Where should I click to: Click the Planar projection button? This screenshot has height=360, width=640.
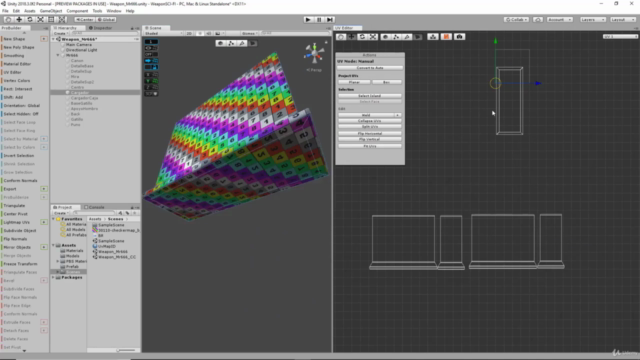click(354, 82)
